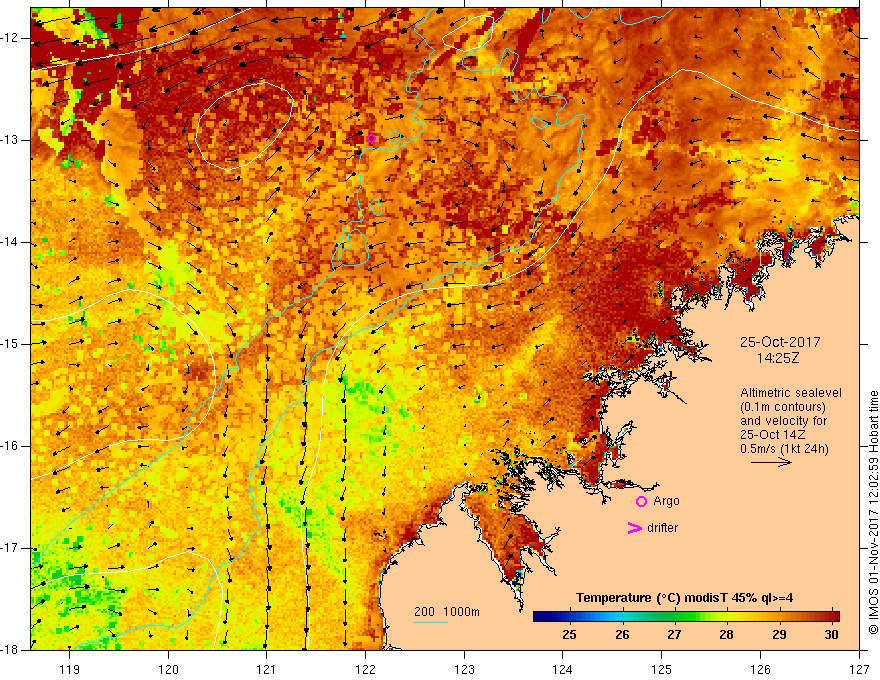Click the '25-Oct-2017' date text
This screenshot has width=880, height=680.
tap(780, 342)
